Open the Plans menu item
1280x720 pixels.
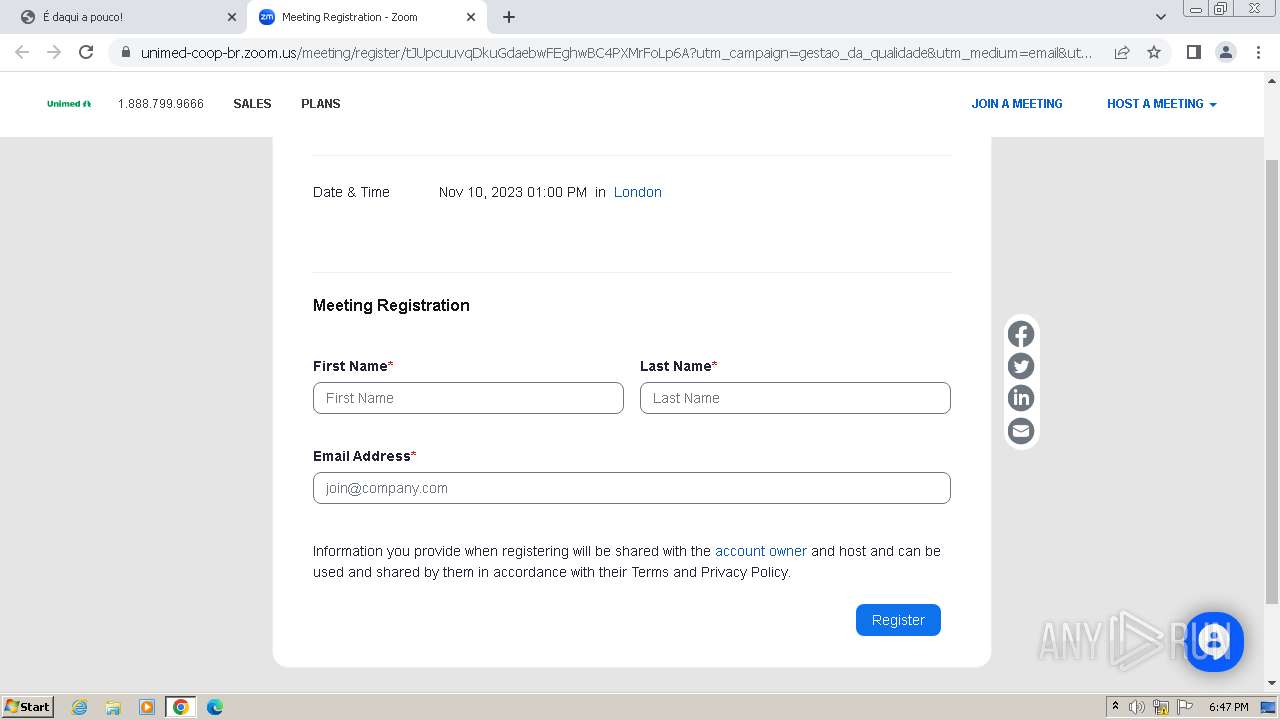(321, 104)
